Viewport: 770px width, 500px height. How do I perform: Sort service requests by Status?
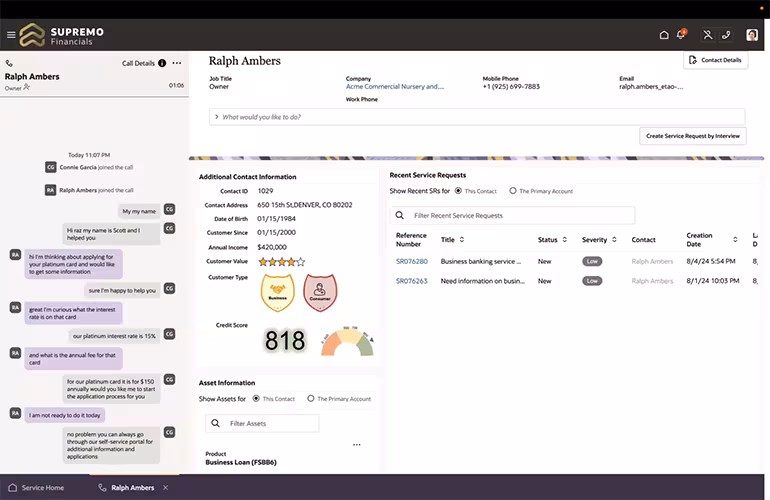(565, 240)
